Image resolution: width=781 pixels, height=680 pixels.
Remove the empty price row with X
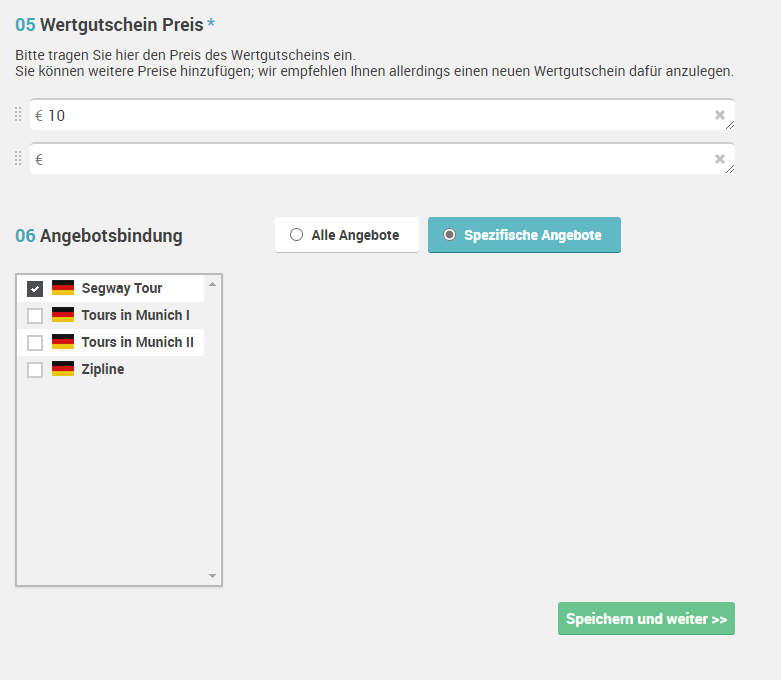coord(719,159)
